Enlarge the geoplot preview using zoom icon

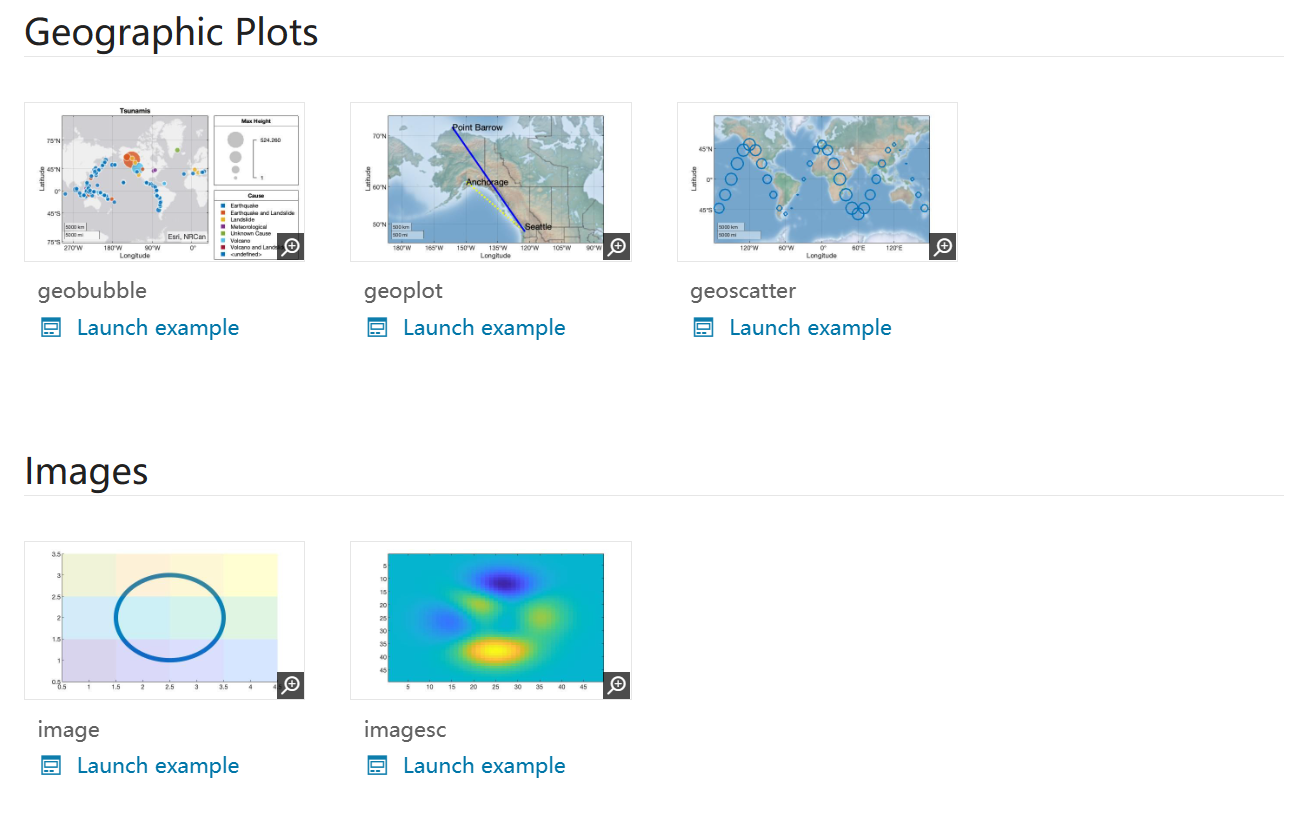(617, 247)
